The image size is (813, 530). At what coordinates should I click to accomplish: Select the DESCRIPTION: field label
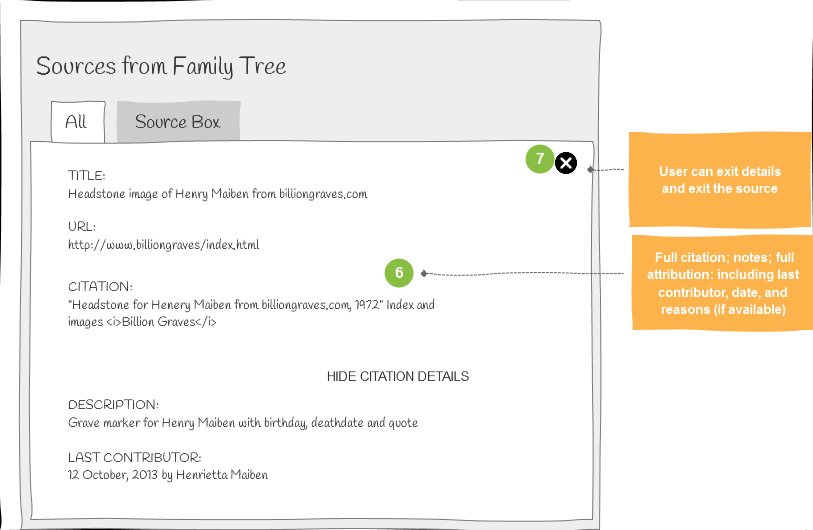[x=114, y=405]
